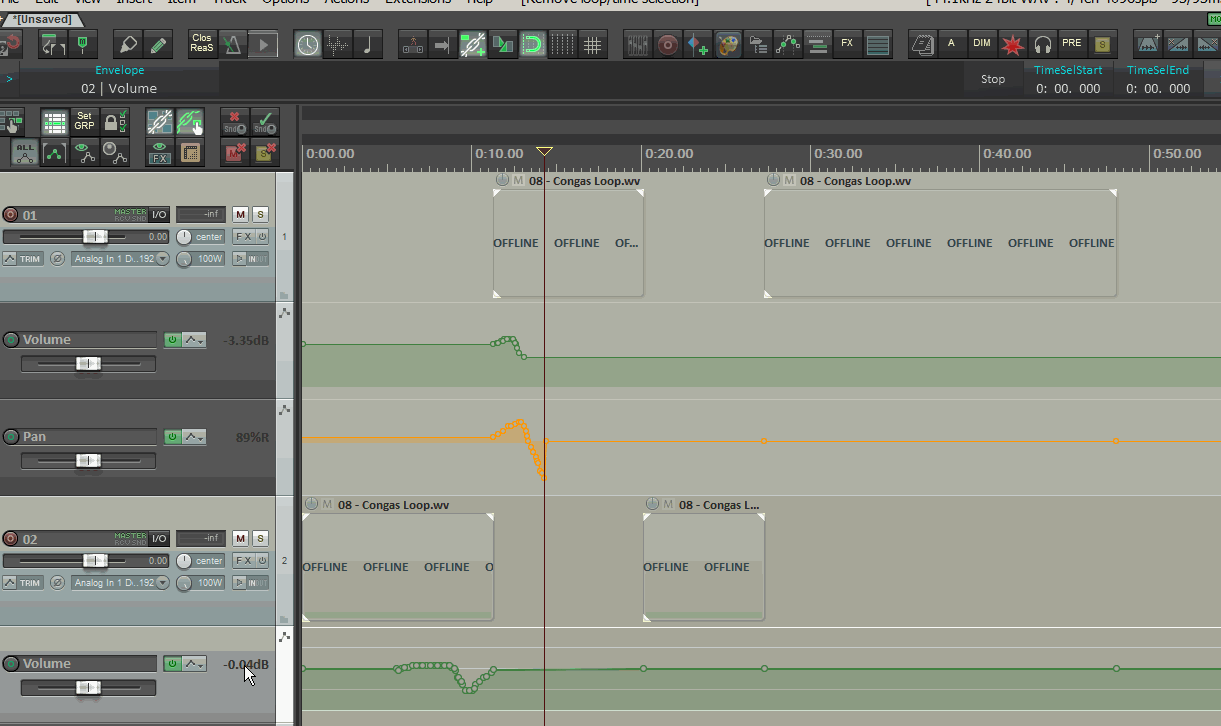Toggle the green magnet snap icon

[533, 44]
